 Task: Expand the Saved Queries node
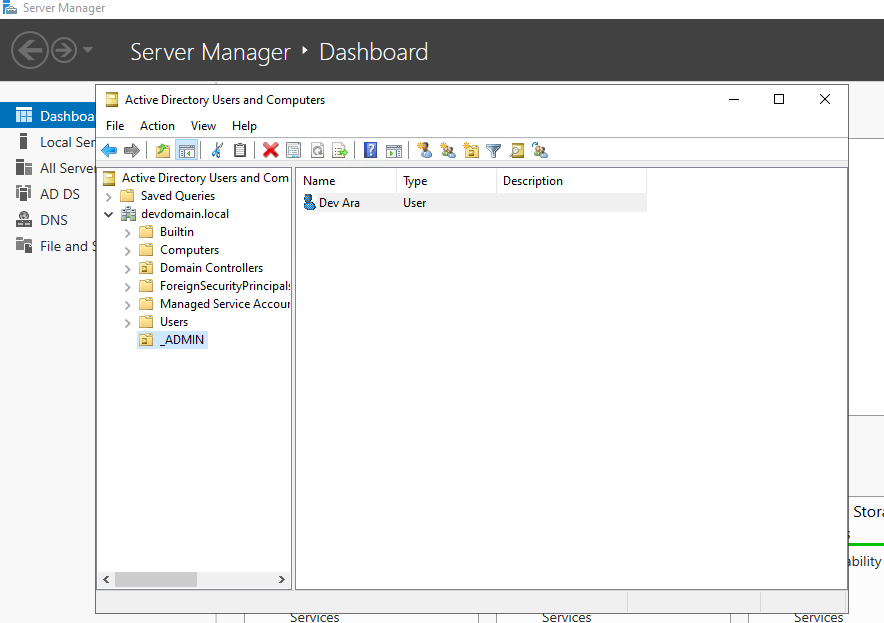109,197
